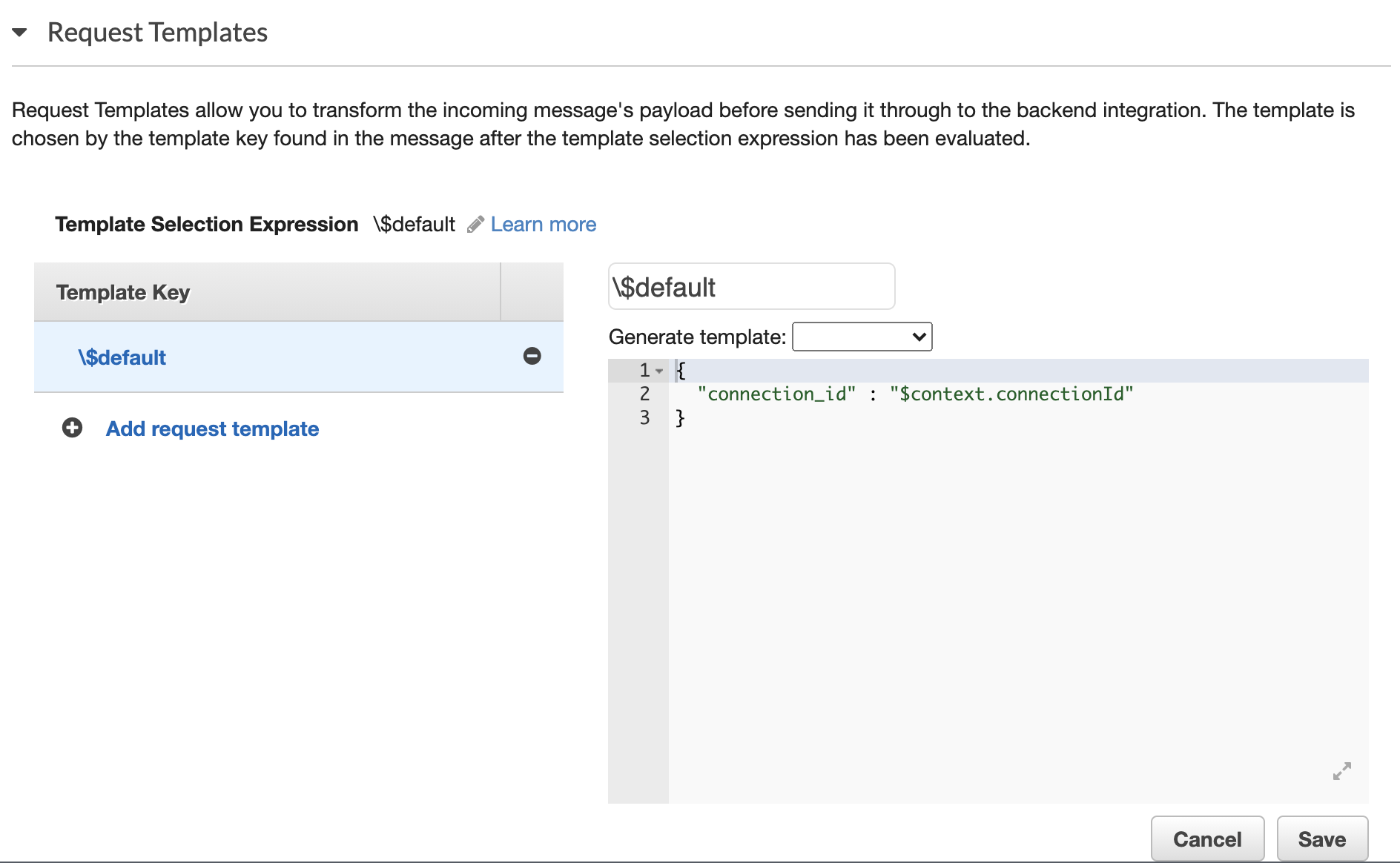Screen dimensions: 1400x863
Task: Edit the template selection expression pencil icon
Action: [475, 224]
